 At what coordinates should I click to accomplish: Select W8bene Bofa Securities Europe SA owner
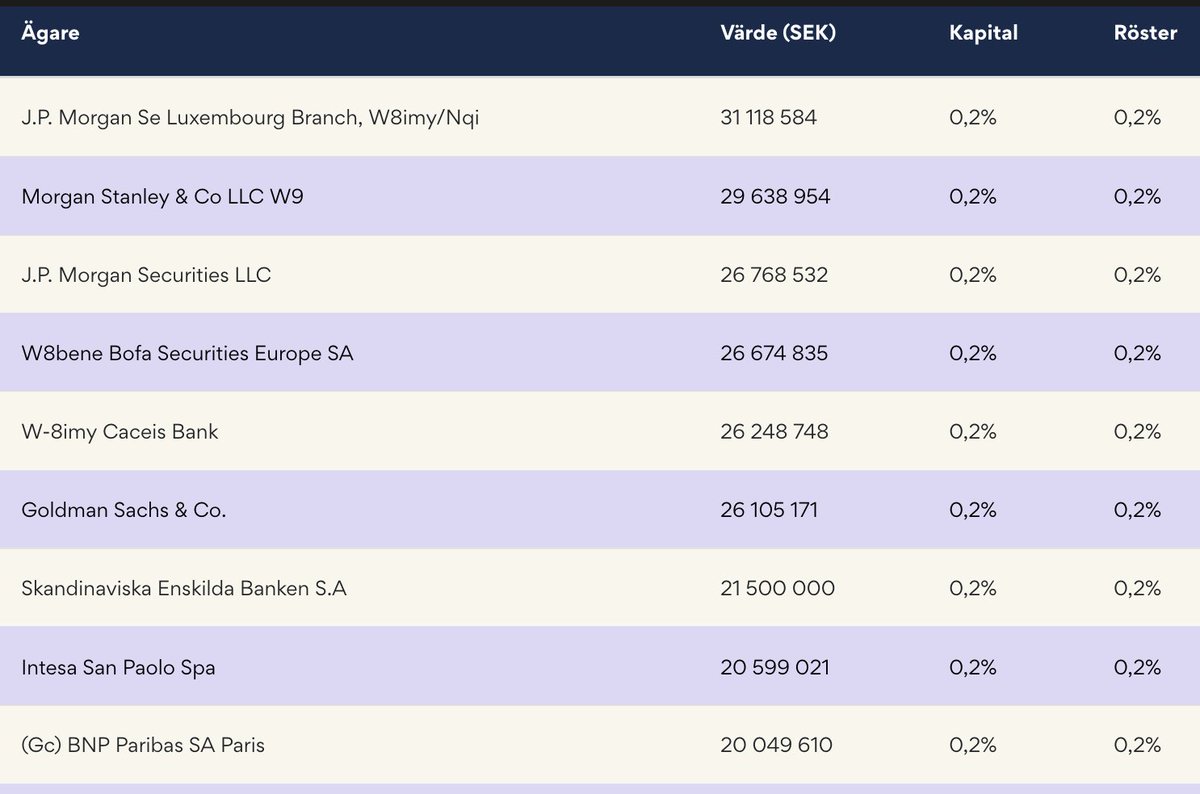[x=187, y=353]
